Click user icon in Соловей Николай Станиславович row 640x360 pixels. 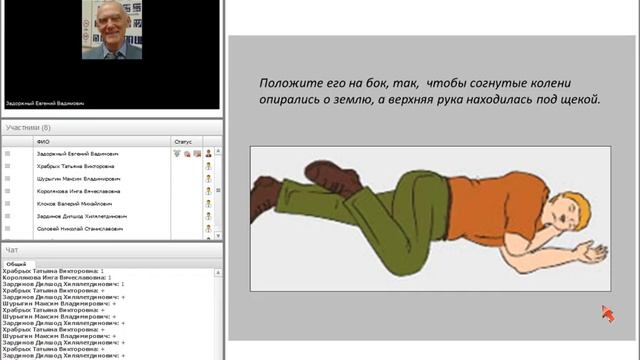pos(208,229)
